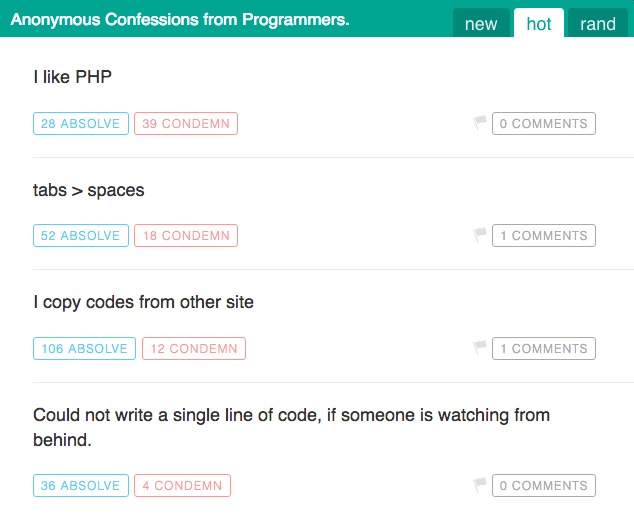Flag the "tabs > spaces" confession
Screen dimensions: 634x518
coord(480,235)
